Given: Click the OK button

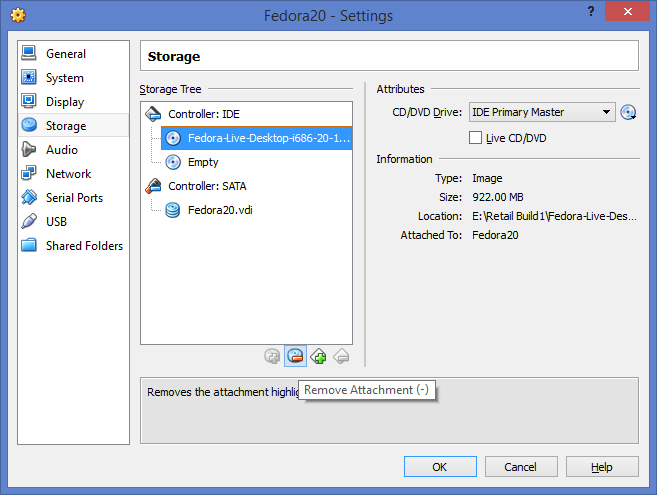Looking at the screenshot, I should [x=440, y=466].
